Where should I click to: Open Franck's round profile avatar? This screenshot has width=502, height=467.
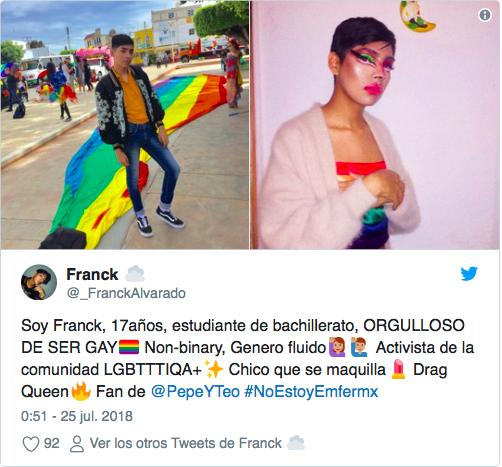click(39, 282)
